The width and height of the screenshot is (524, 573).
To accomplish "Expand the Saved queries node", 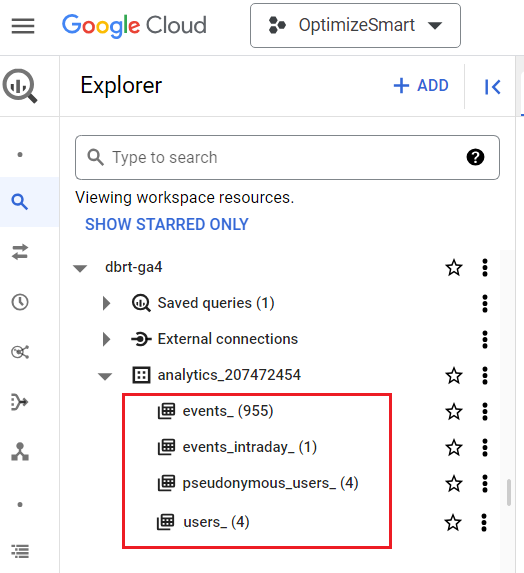I will [106, 303].
